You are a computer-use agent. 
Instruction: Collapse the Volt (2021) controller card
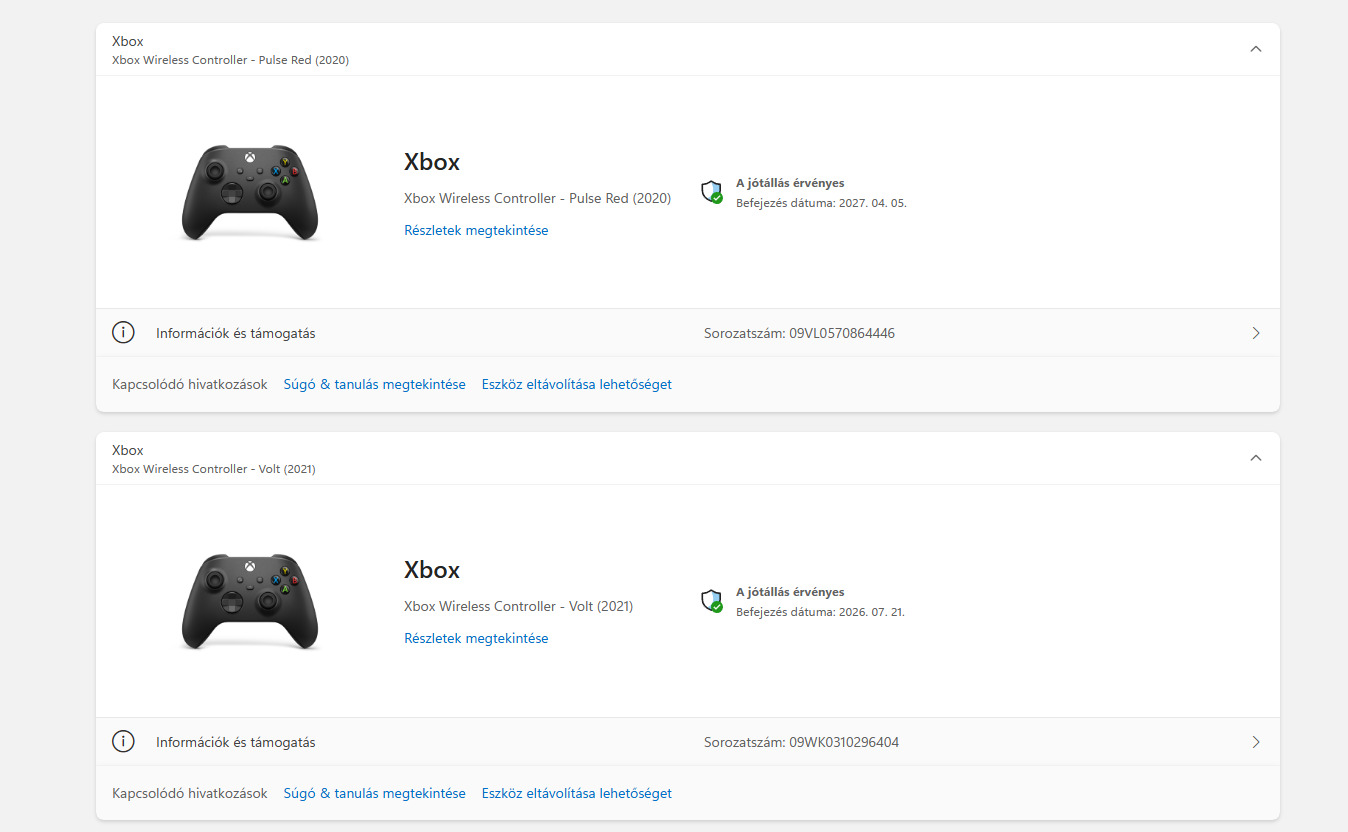coord(1256,458)
